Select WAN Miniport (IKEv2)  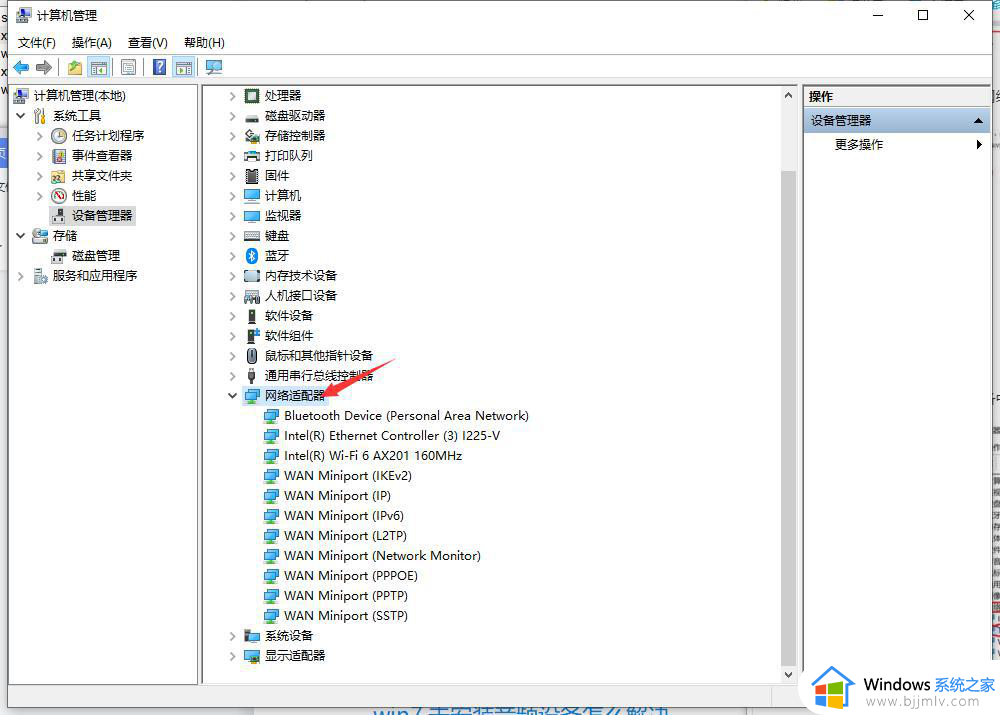pyautogui.click(x=348, y=476)
